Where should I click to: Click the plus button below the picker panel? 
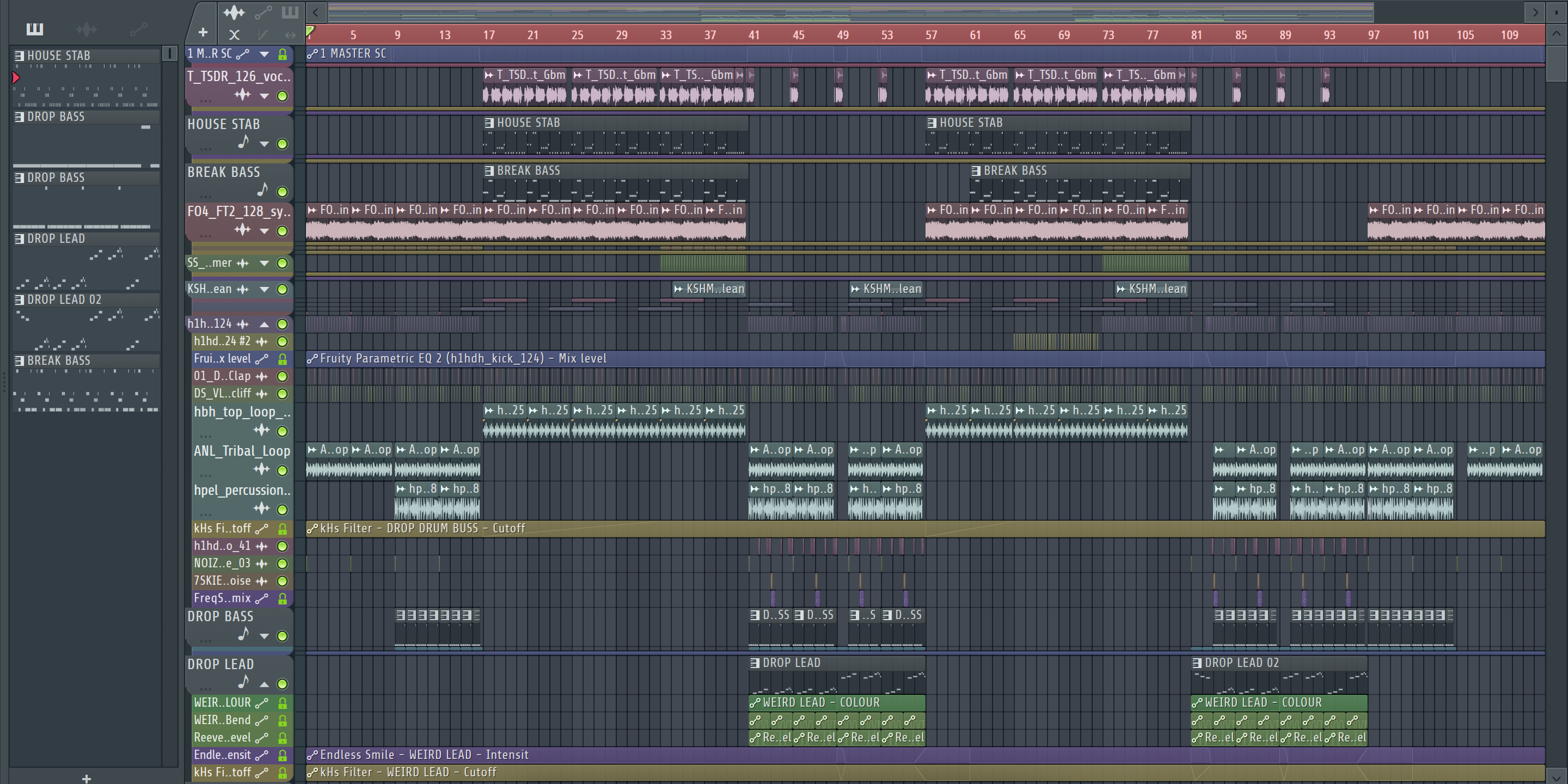87,778
